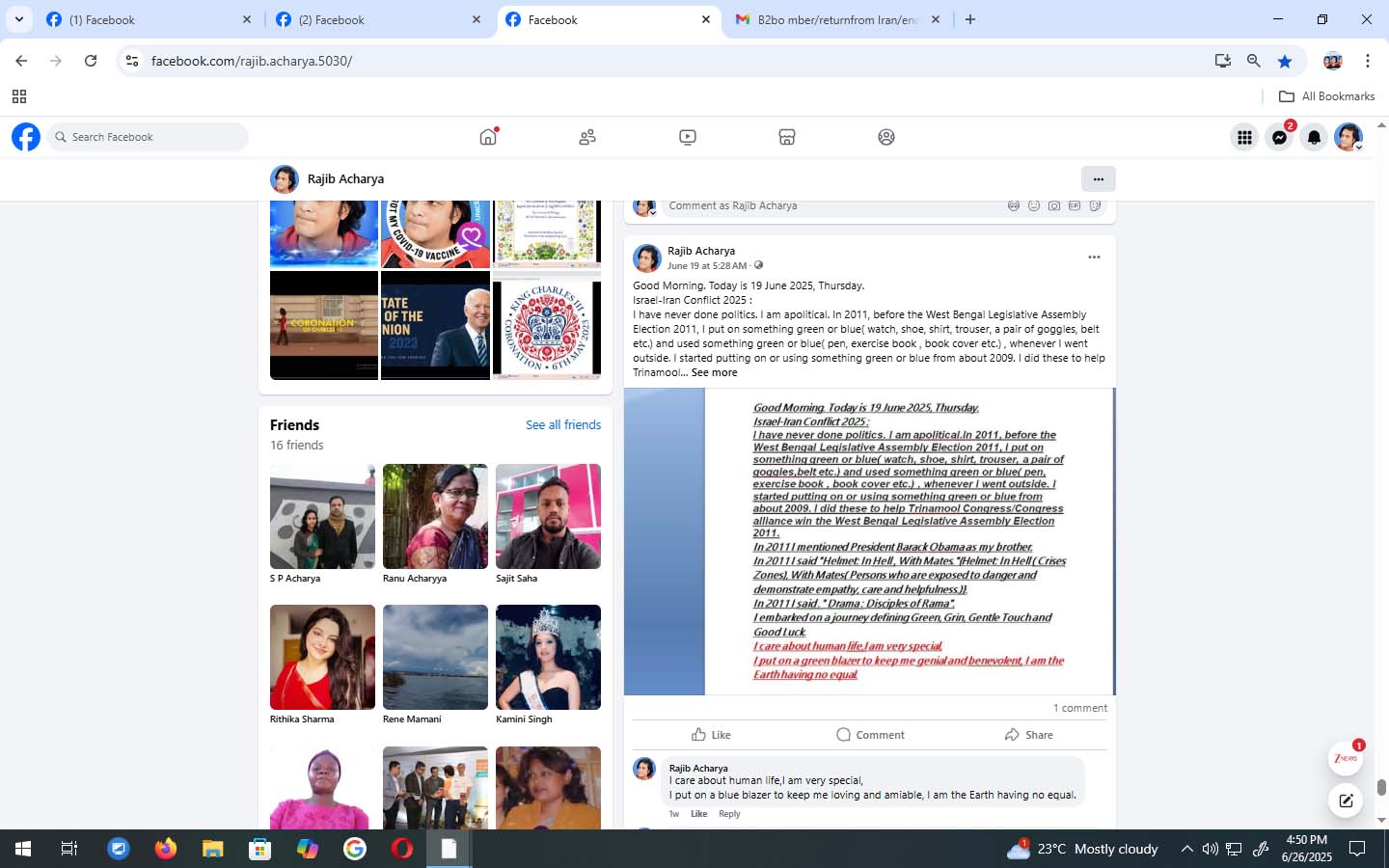Bookmark star icon in address bar
Screen dimensions: 1389x868
pyautogui.click(x=1285, y=61)
